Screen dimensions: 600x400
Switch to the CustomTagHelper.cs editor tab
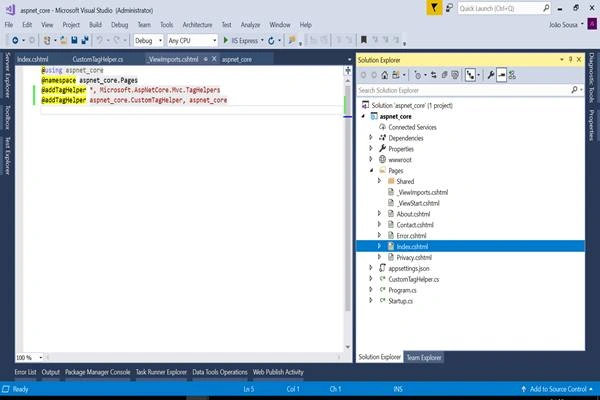click(x=98, y=59)
